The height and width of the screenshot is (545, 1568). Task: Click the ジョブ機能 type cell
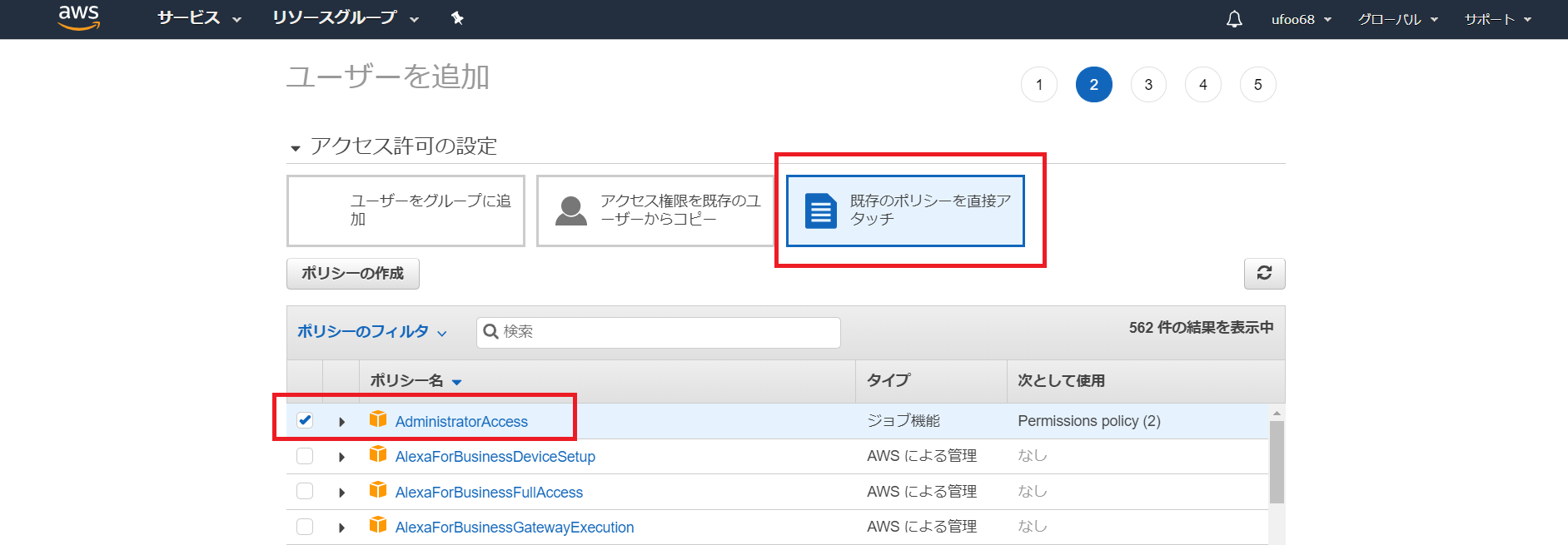[x=903, y=421]
